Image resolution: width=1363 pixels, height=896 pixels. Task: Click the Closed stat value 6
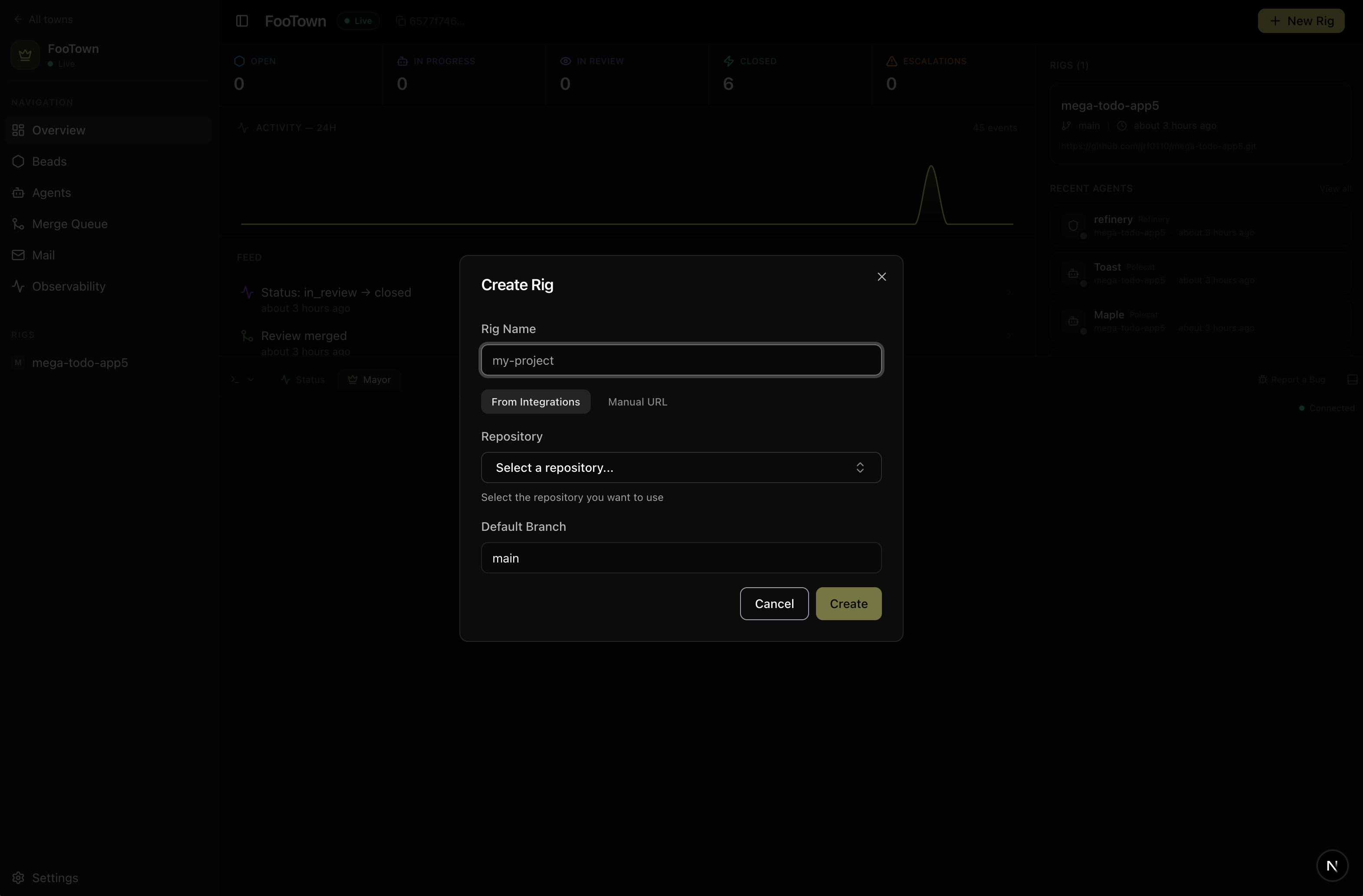pyautogui.click(x=728, y=84)
